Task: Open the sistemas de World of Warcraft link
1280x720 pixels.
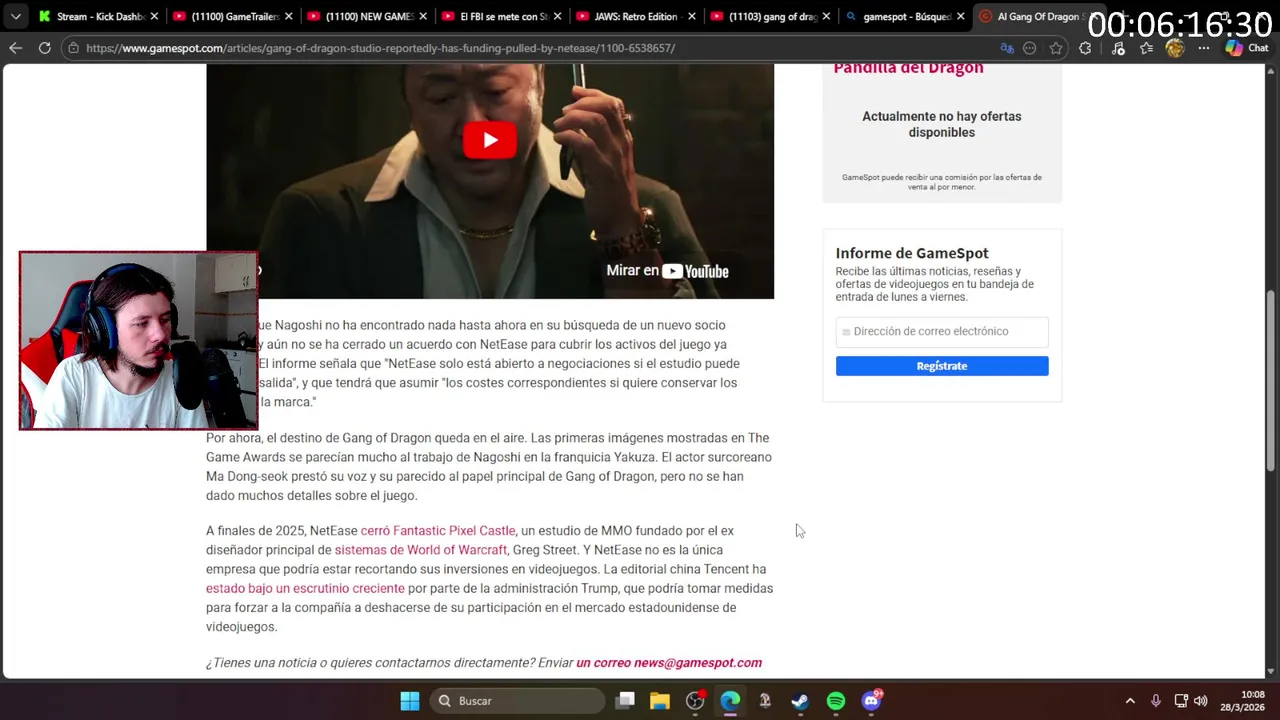Action: tap(421, 550)
